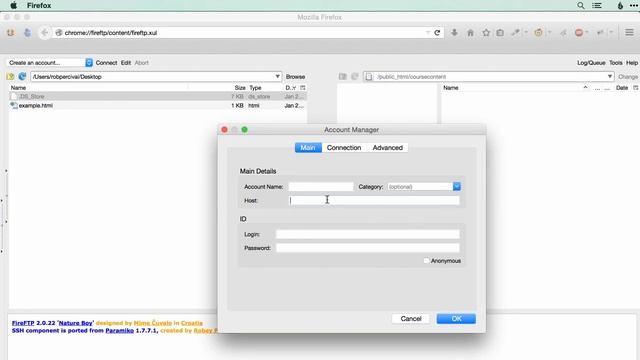Expand the remote path history dropdown

pos(610,76)
